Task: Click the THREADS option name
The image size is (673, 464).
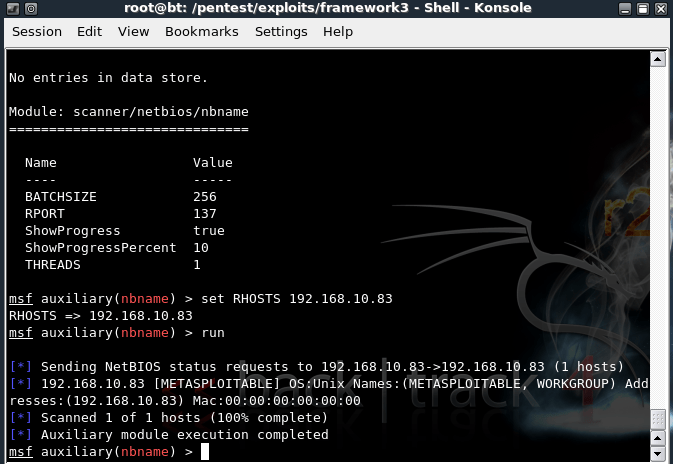Action: 53,265
